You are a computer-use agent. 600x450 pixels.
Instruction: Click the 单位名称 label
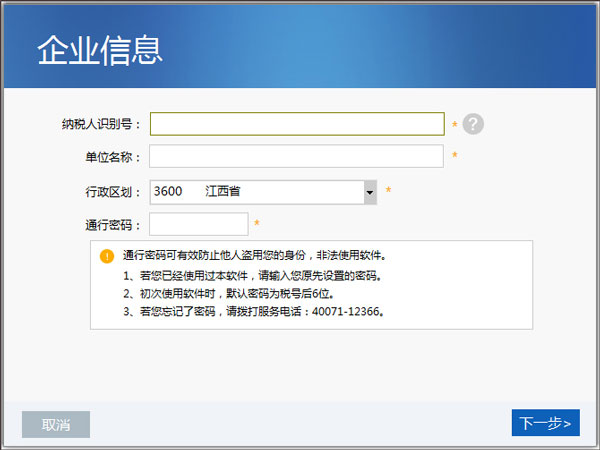112,157
